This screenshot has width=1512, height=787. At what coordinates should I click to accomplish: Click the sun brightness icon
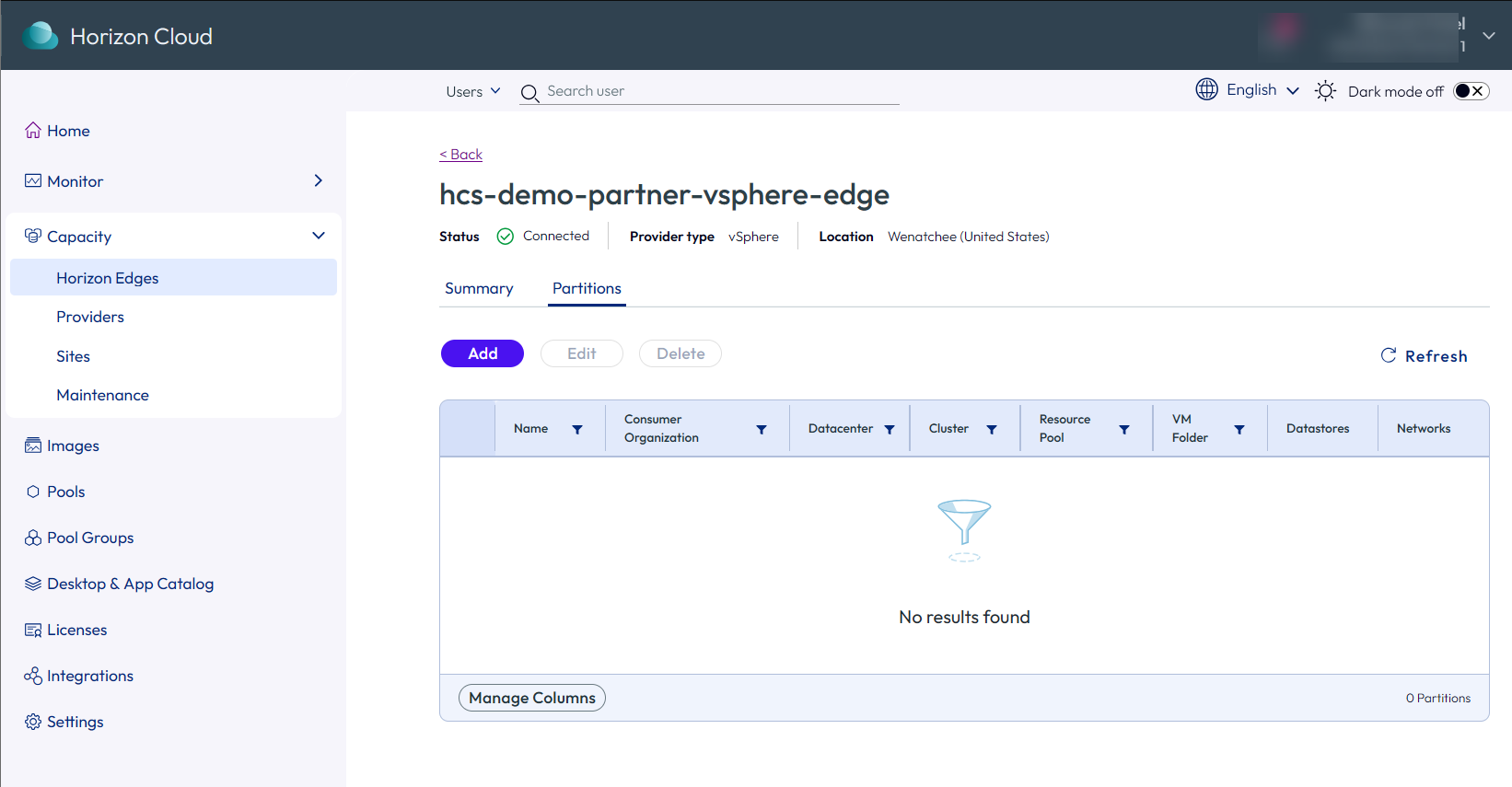pyautogui.click(x=1325, y=90)
